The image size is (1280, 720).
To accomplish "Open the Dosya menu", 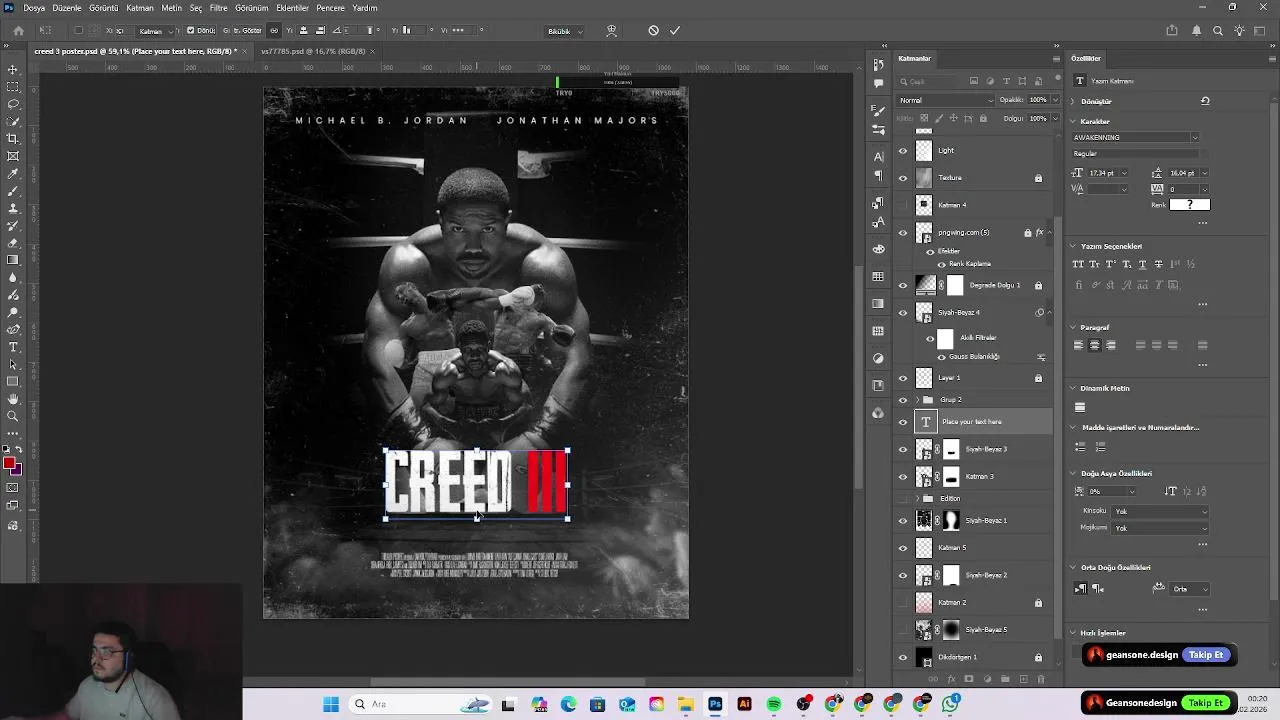I will tap(34, 7).
